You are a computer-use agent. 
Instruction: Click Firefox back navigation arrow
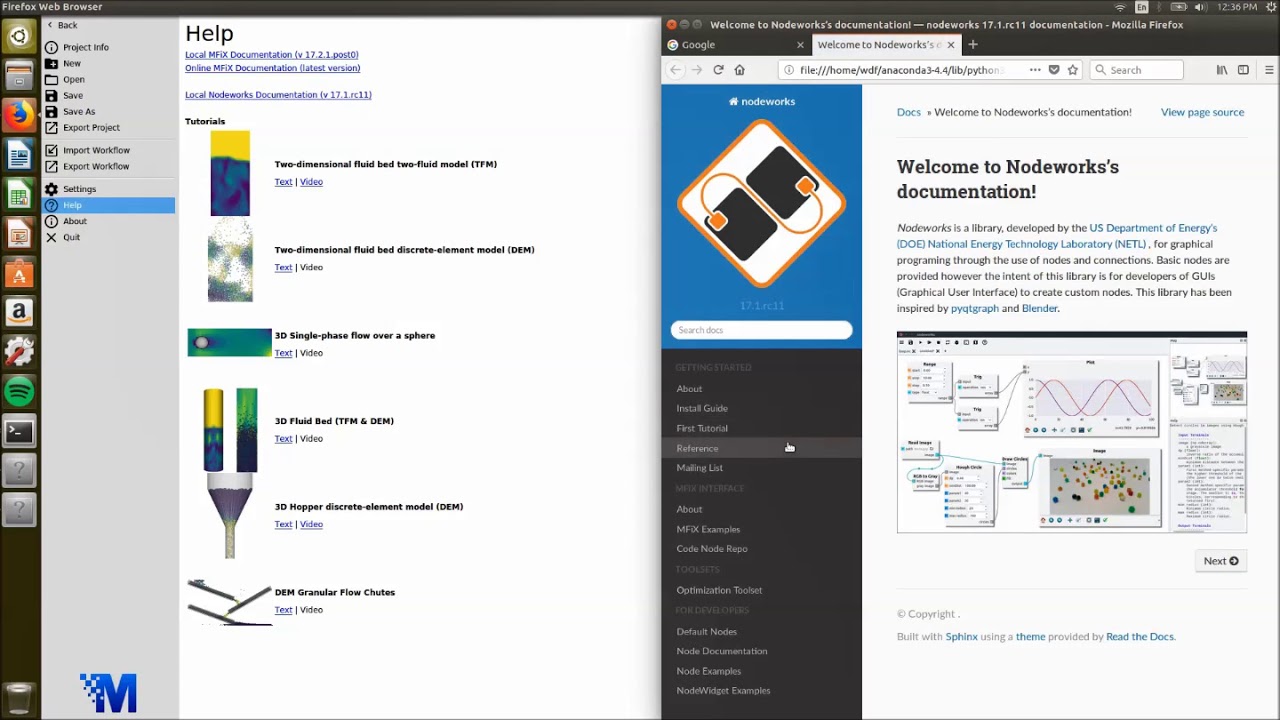(x=676, y=70)
